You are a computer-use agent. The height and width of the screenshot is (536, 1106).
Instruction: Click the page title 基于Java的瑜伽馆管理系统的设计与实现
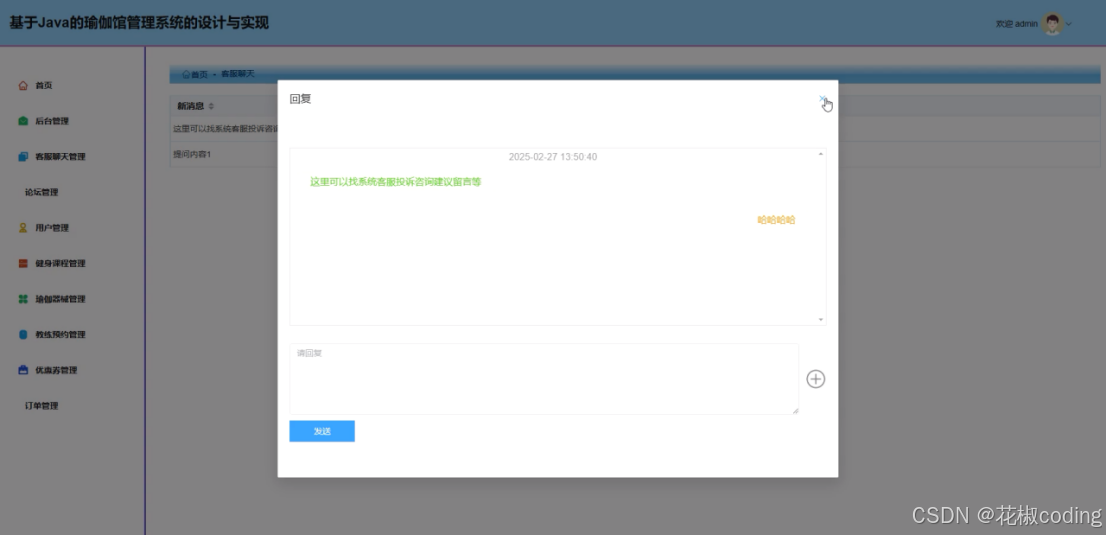pyautogui.click(x=139, y=23)
